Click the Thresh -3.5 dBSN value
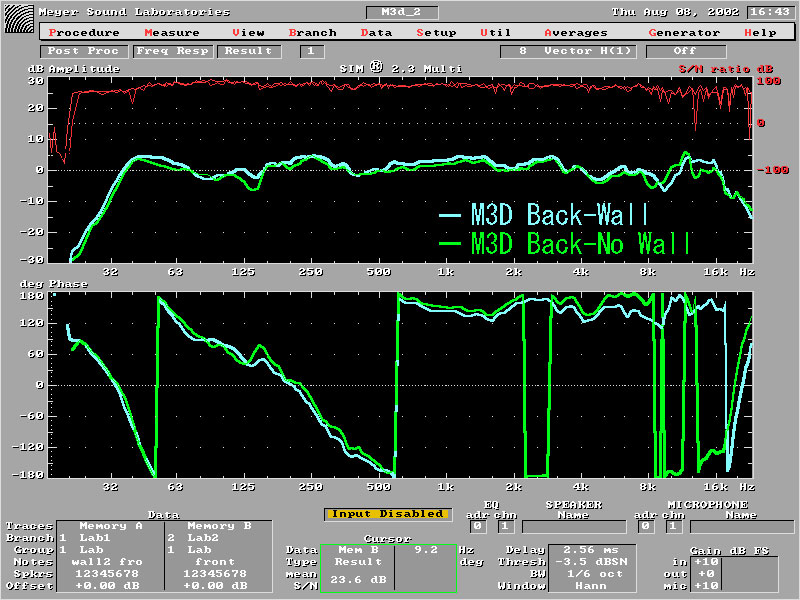This screenshot has width=800, height=600. (591, 562)
